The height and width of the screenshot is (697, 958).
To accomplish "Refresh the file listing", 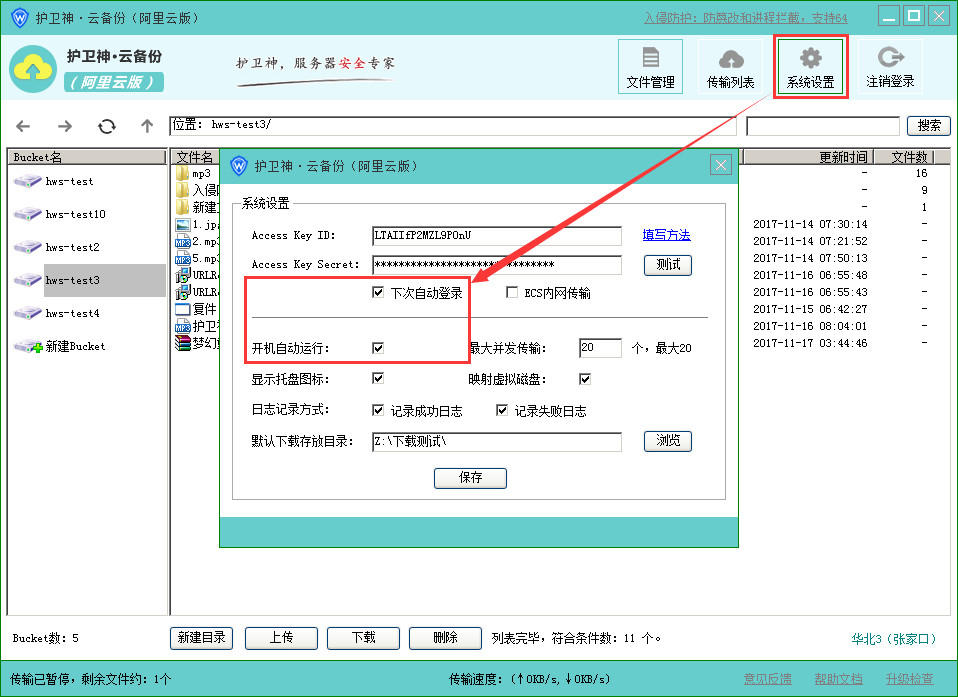I will point(107,126).
